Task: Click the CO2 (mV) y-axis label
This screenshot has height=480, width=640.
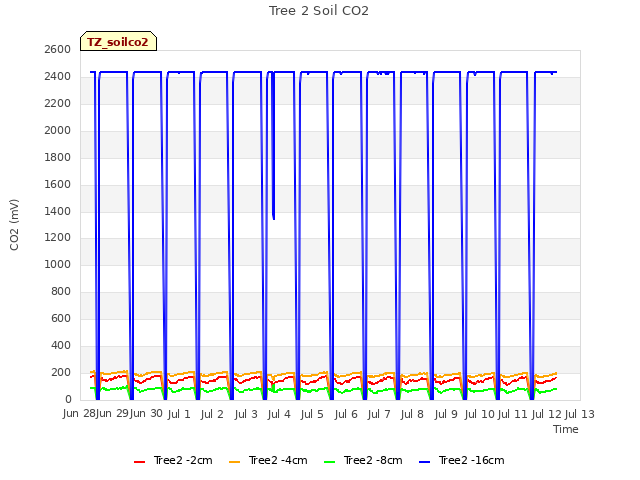Action: (x=14, y=225)
